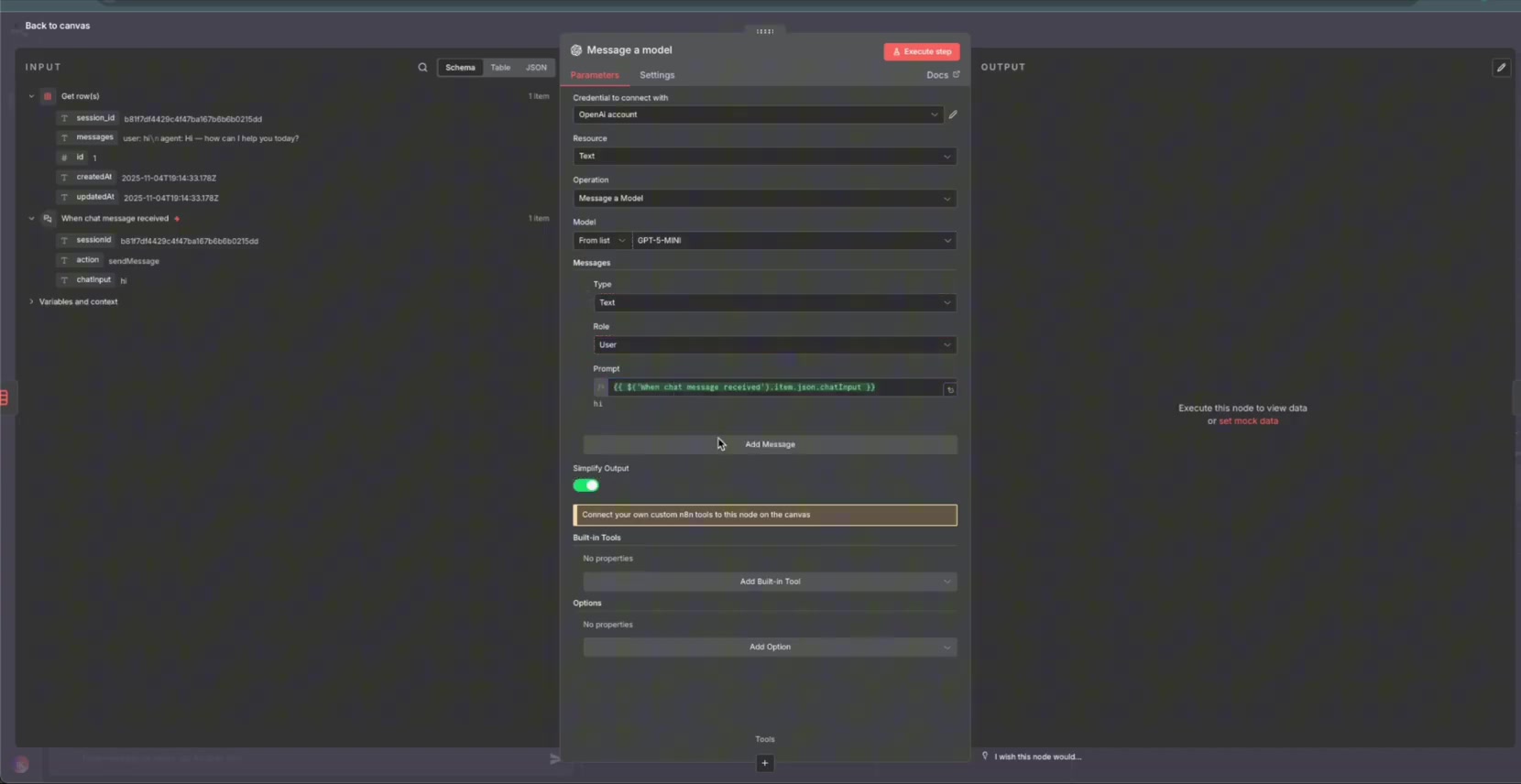Click the Execute step button
This screenshot has height=784, width=1521.
pos(922,51)
